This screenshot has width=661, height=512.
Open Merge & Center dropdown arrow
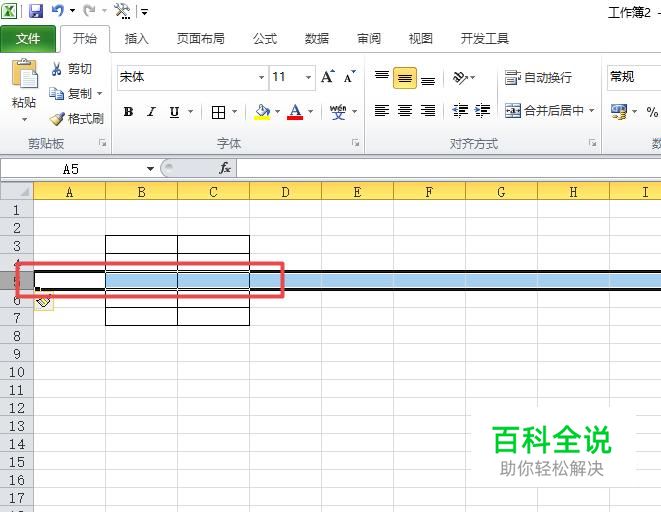pos(591,110)
